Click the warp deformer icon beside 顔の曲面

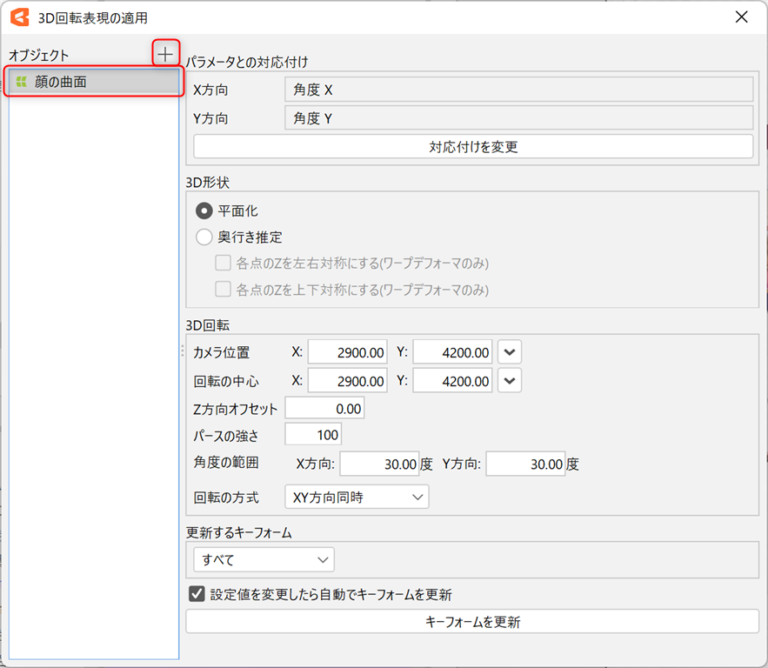pyautogui.click(x=21, y=81)
